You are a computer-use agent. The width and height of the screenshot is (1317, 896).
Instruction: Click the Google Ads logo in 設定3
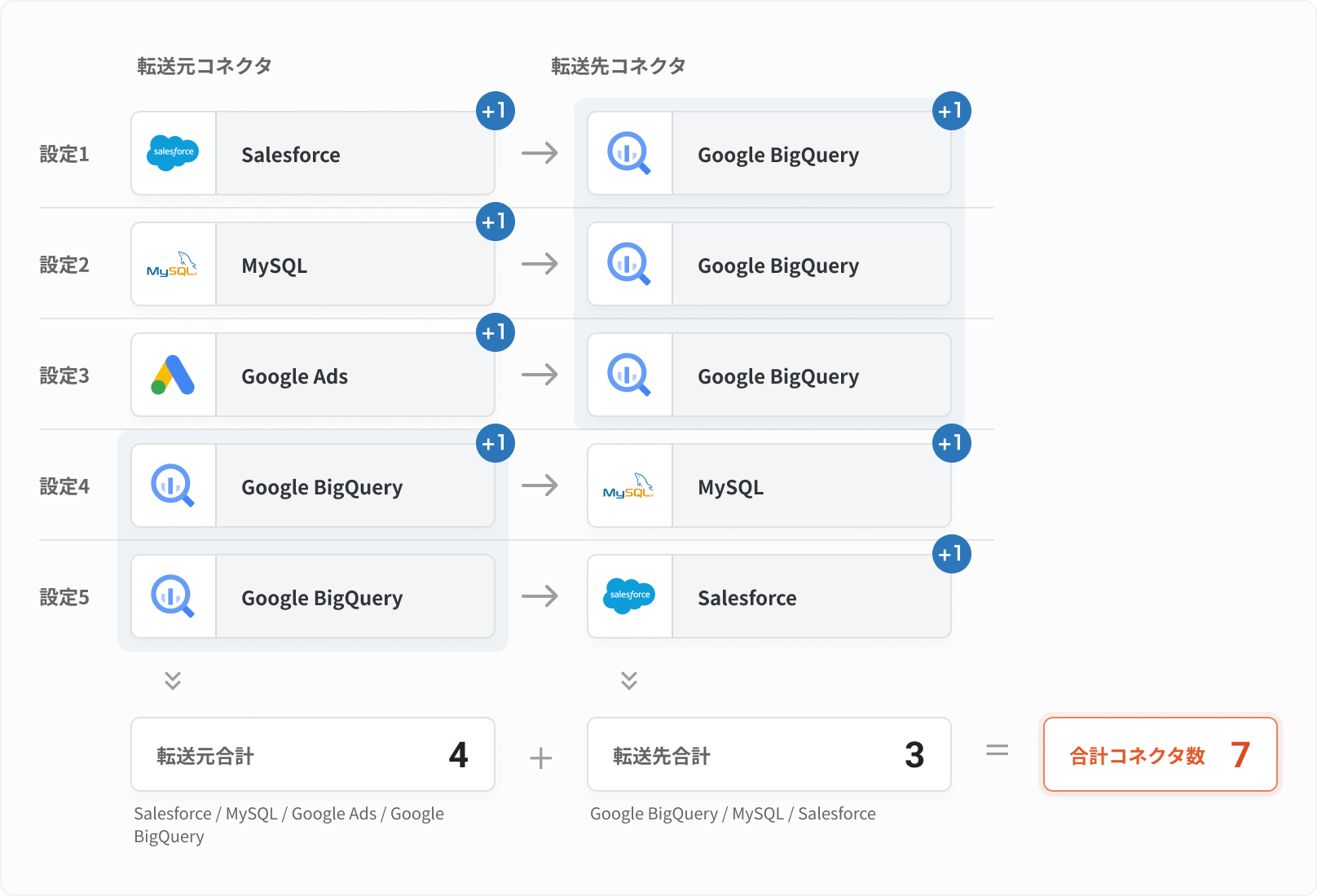pos(173,375)
